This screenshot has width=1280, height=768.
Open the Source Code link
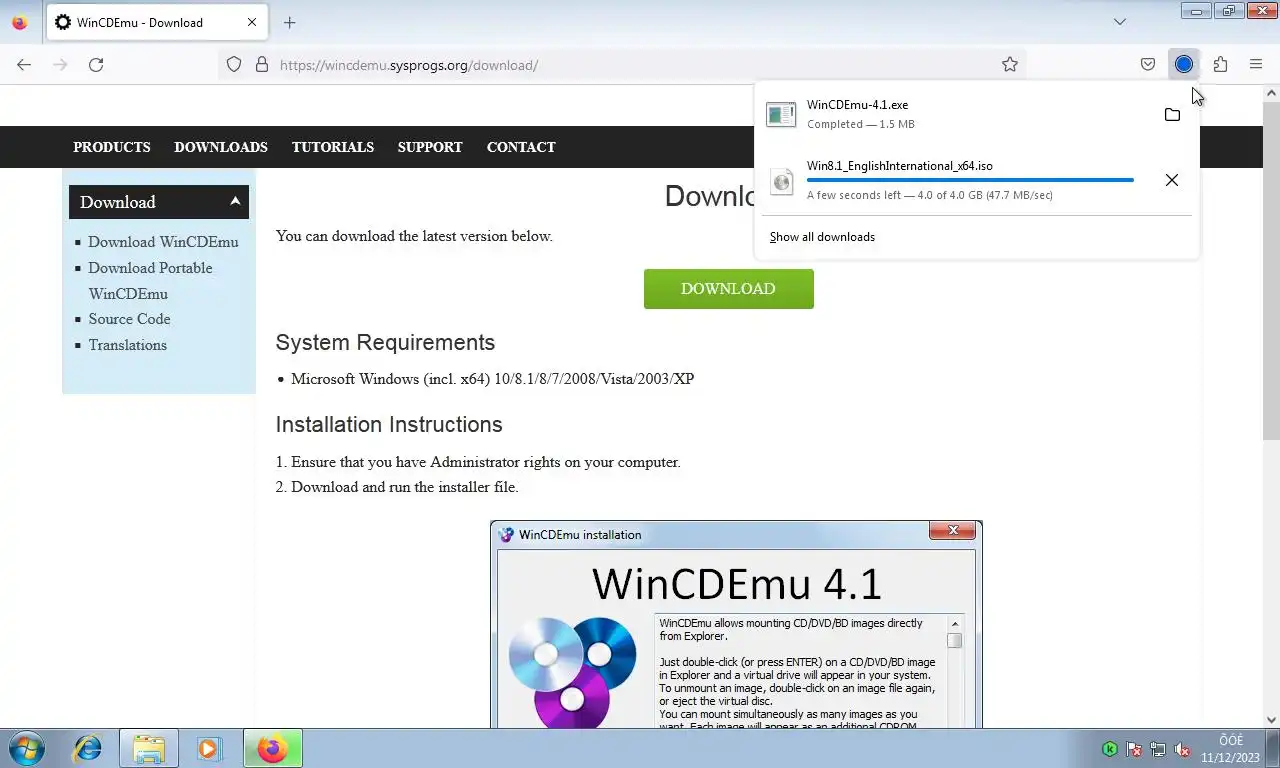coord(129,319)
